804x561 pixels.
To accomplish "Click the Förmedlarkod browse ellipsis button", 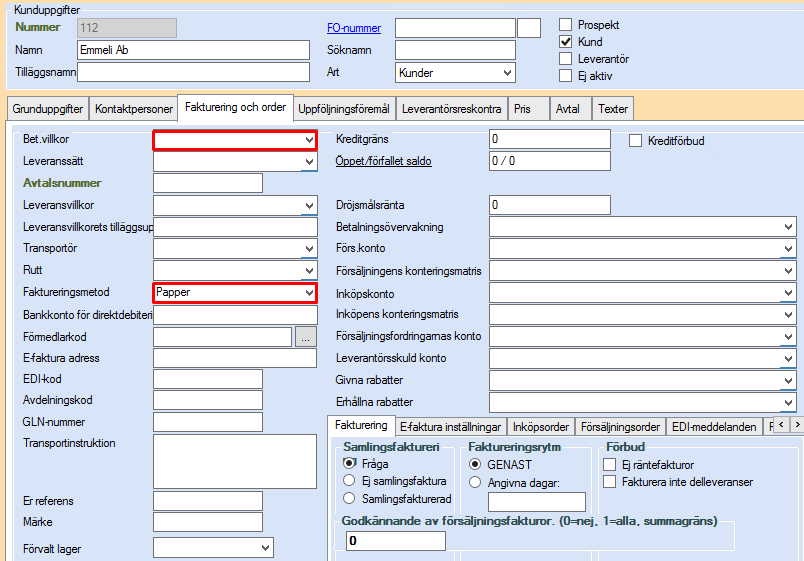I will pos(306,337).
